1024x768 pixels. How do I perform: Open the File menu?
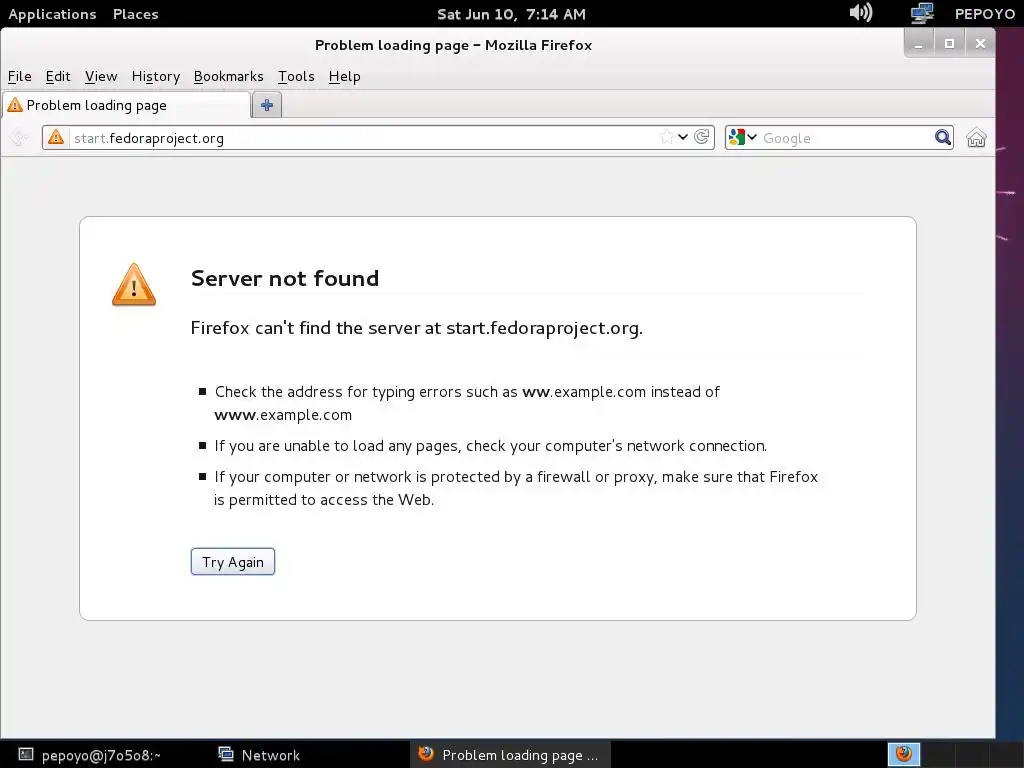[20, 76]
